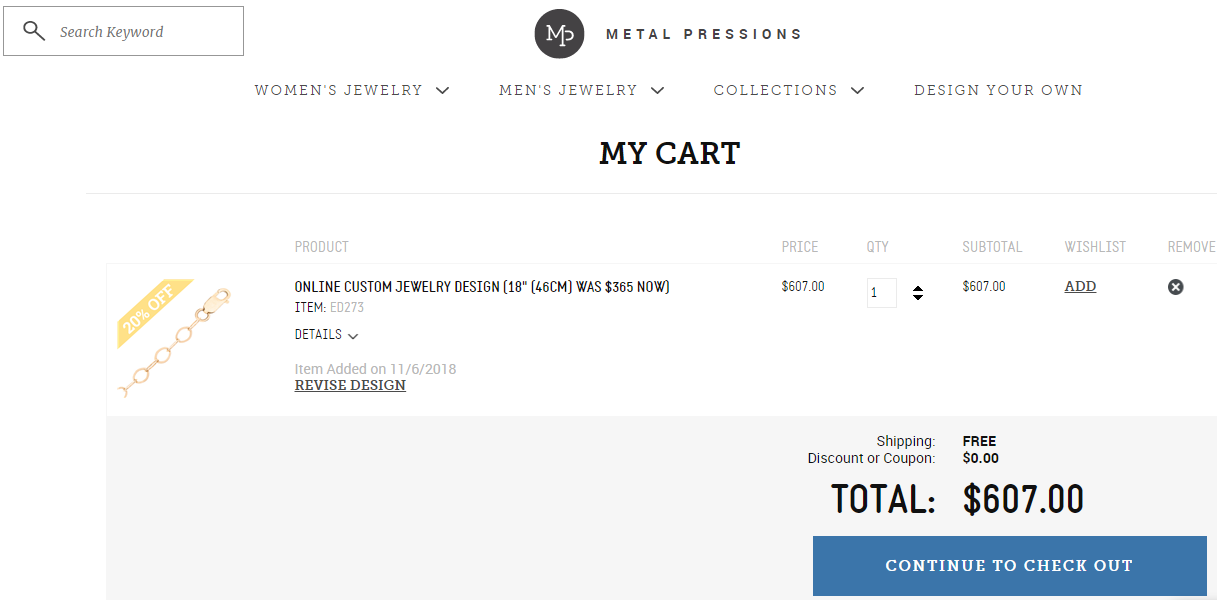The height and width of the screenshot is (600, 1217).
Task: Click the 20% OFF badge ribbon
Action: (154, 311)
